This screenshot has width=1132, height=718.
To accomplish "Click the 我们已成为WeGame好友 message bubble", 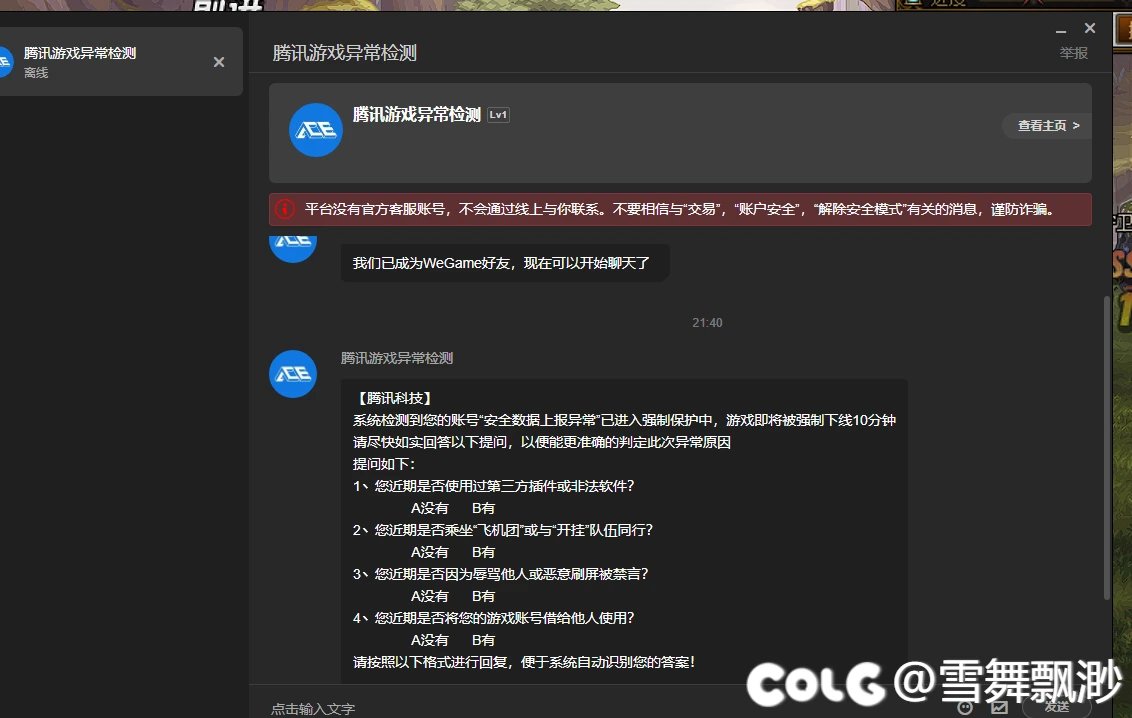I will point(505,263).
